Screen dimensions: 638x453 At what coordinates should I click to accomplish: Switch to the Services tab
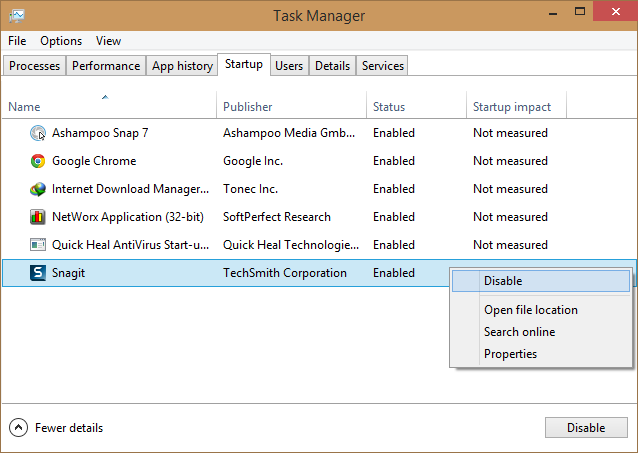tap(383, 66)
